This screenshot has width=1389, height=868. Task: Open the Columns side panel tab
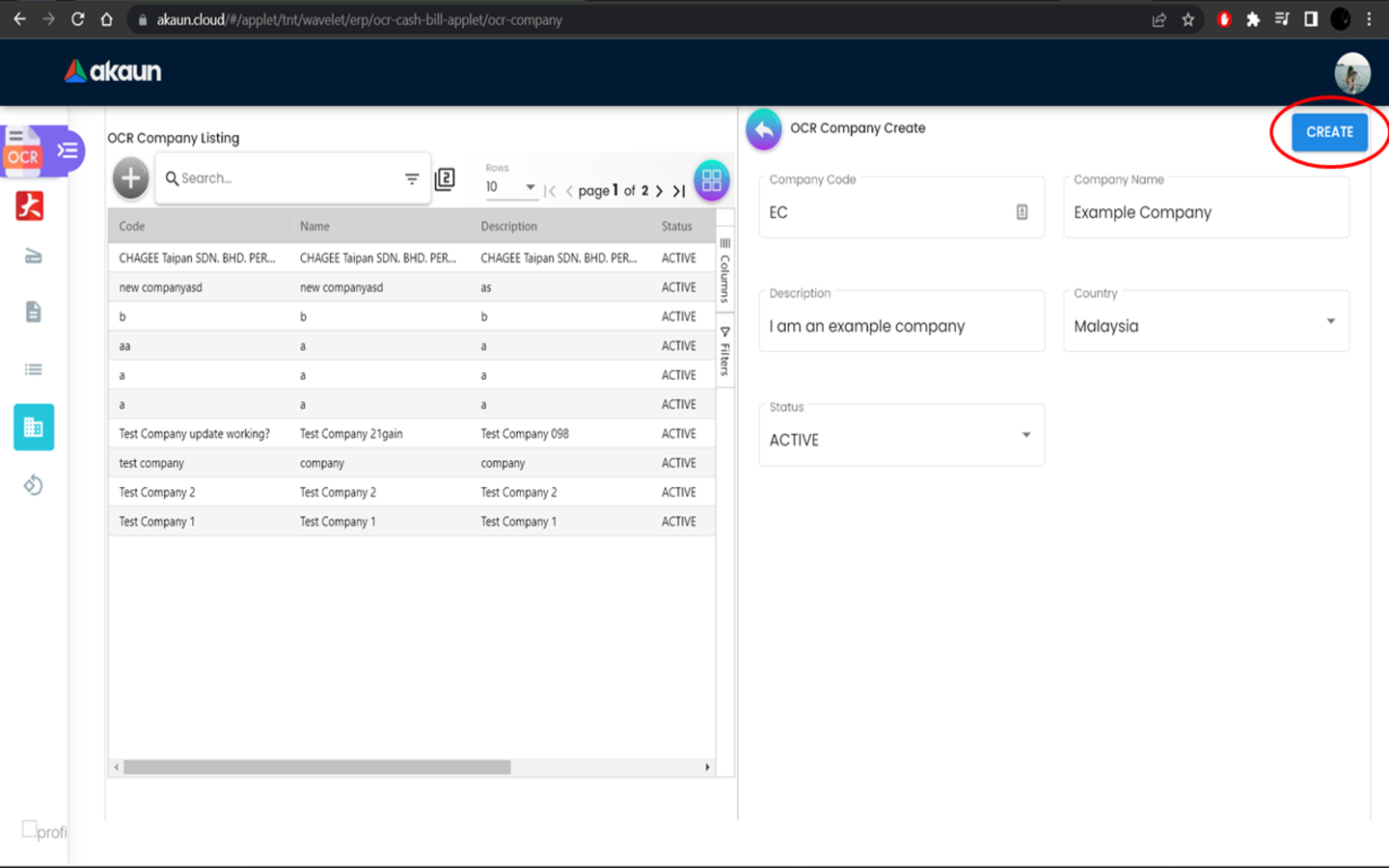click(725, 271)
